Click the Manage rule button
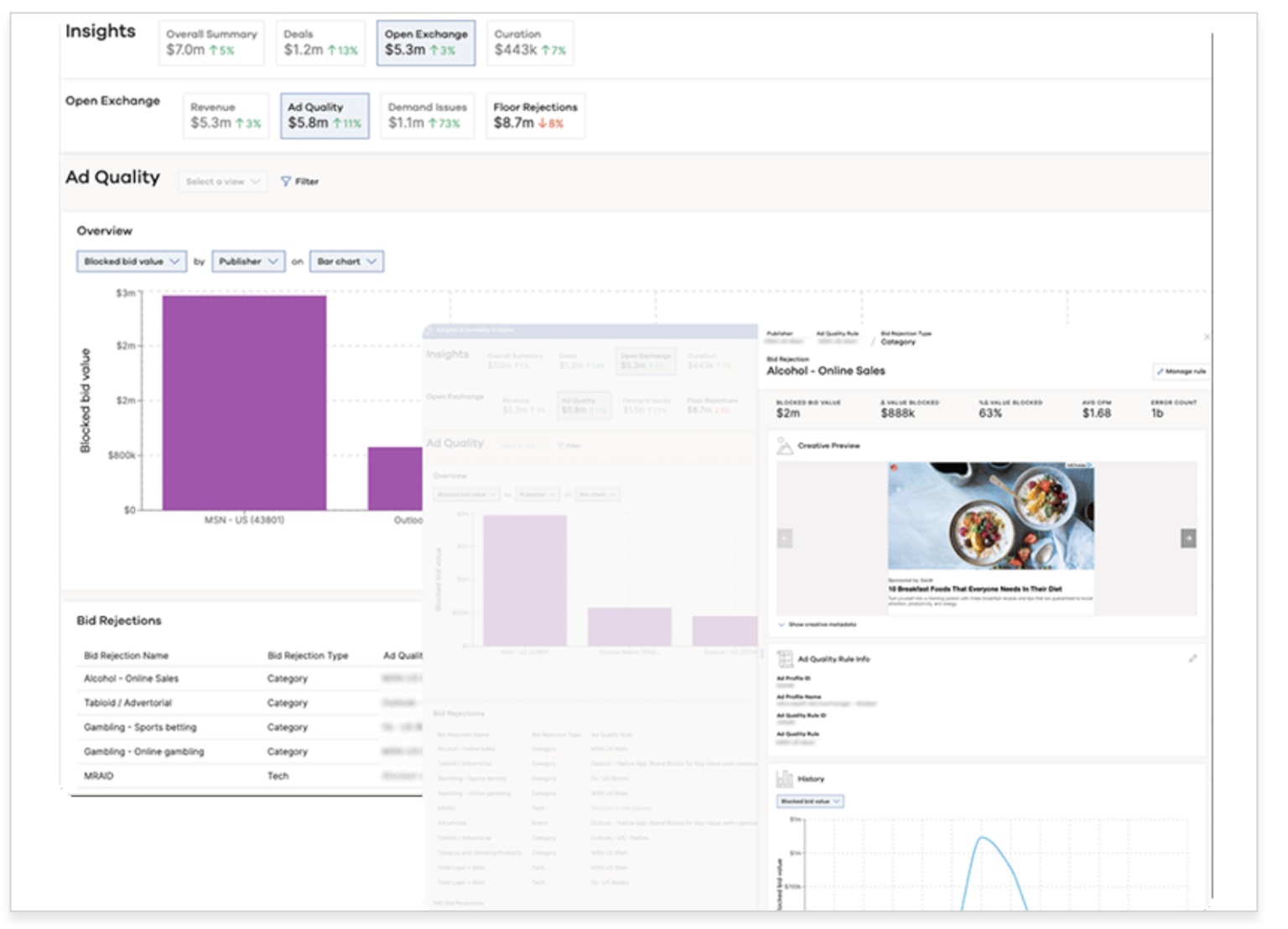Screen dimensions: 1288x929 tap(1181, 371)
